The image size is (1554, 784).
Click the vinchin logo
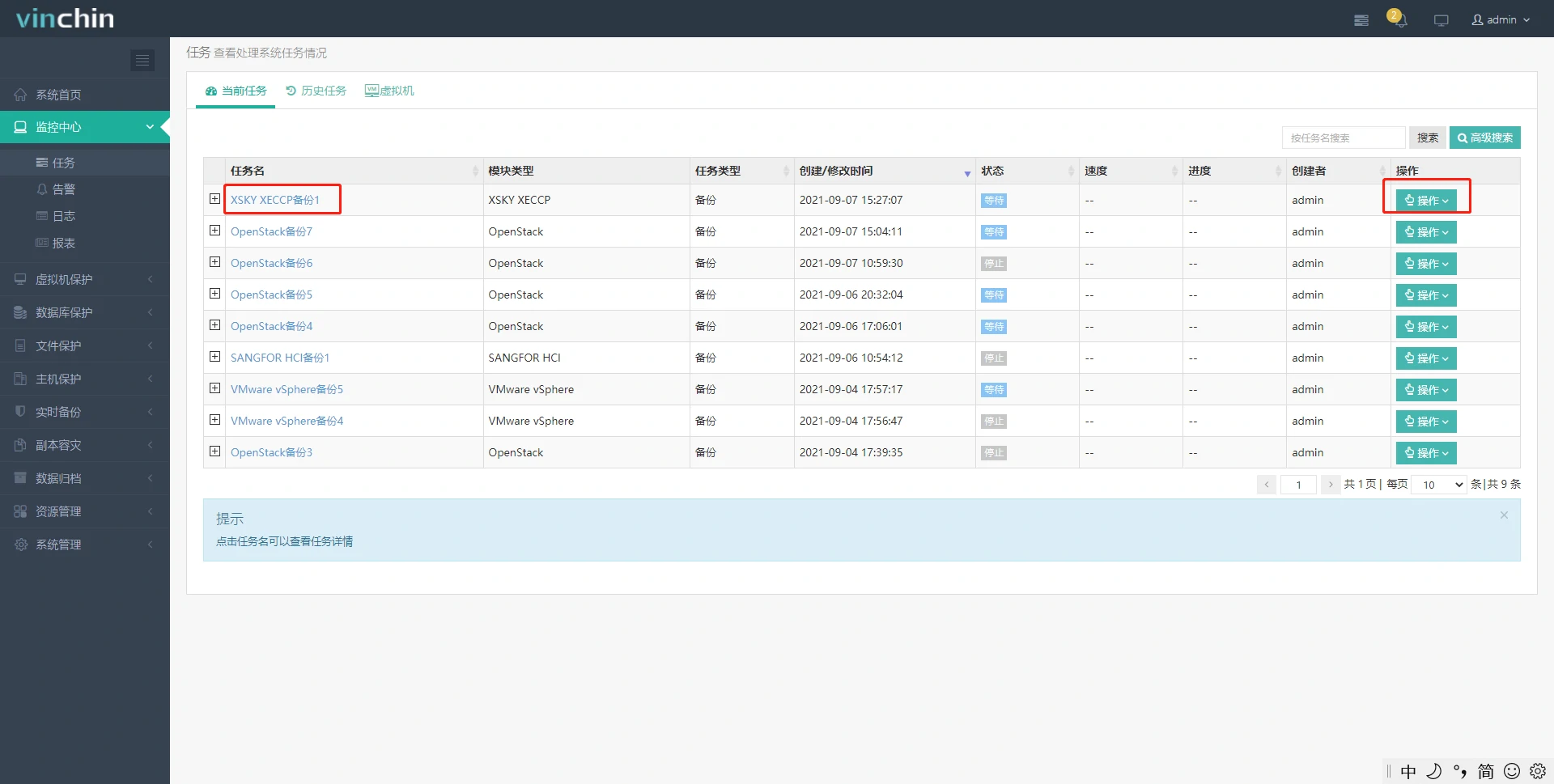[x=65, y=18]
